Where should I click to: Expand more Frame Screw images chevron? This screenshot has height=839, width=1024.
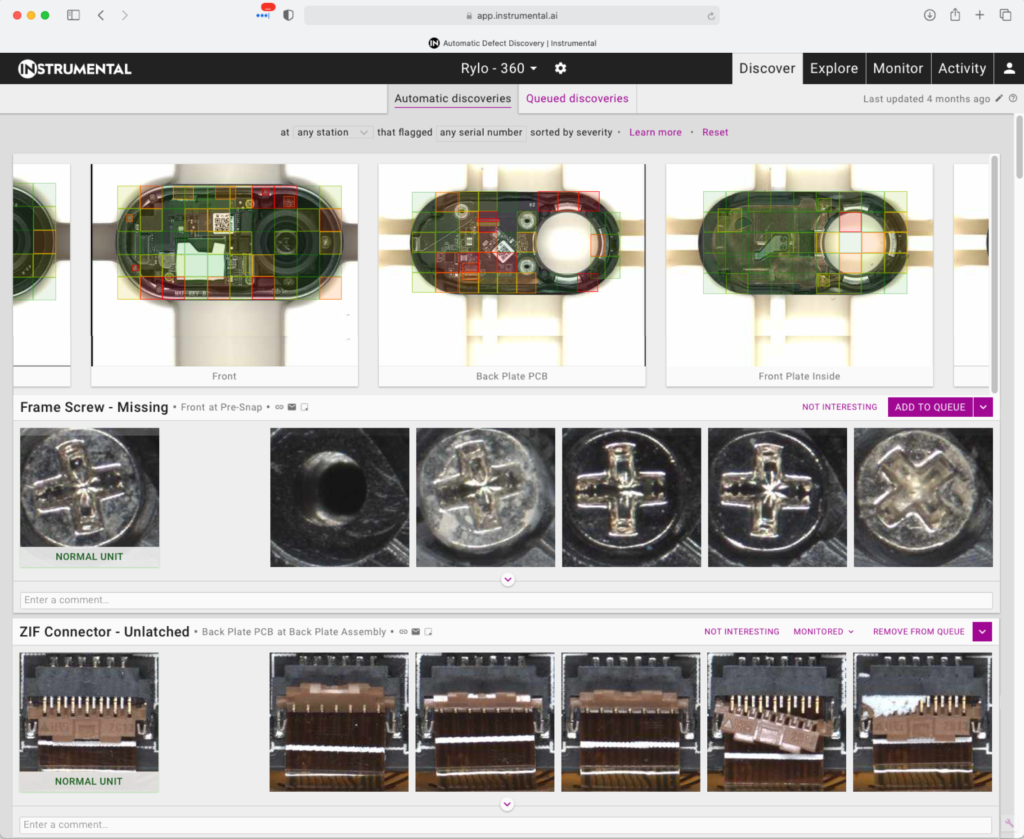click(507, 580)
